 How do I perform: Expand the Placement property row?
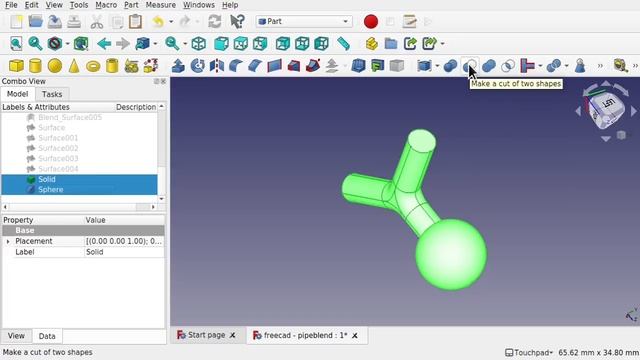pyautogui.click(x=7, y=242)
